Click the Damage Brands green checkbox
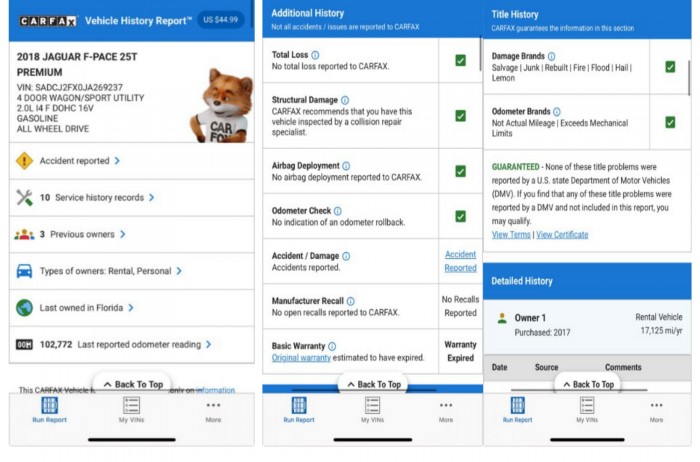The image size is (700, 462). [670, 67]
